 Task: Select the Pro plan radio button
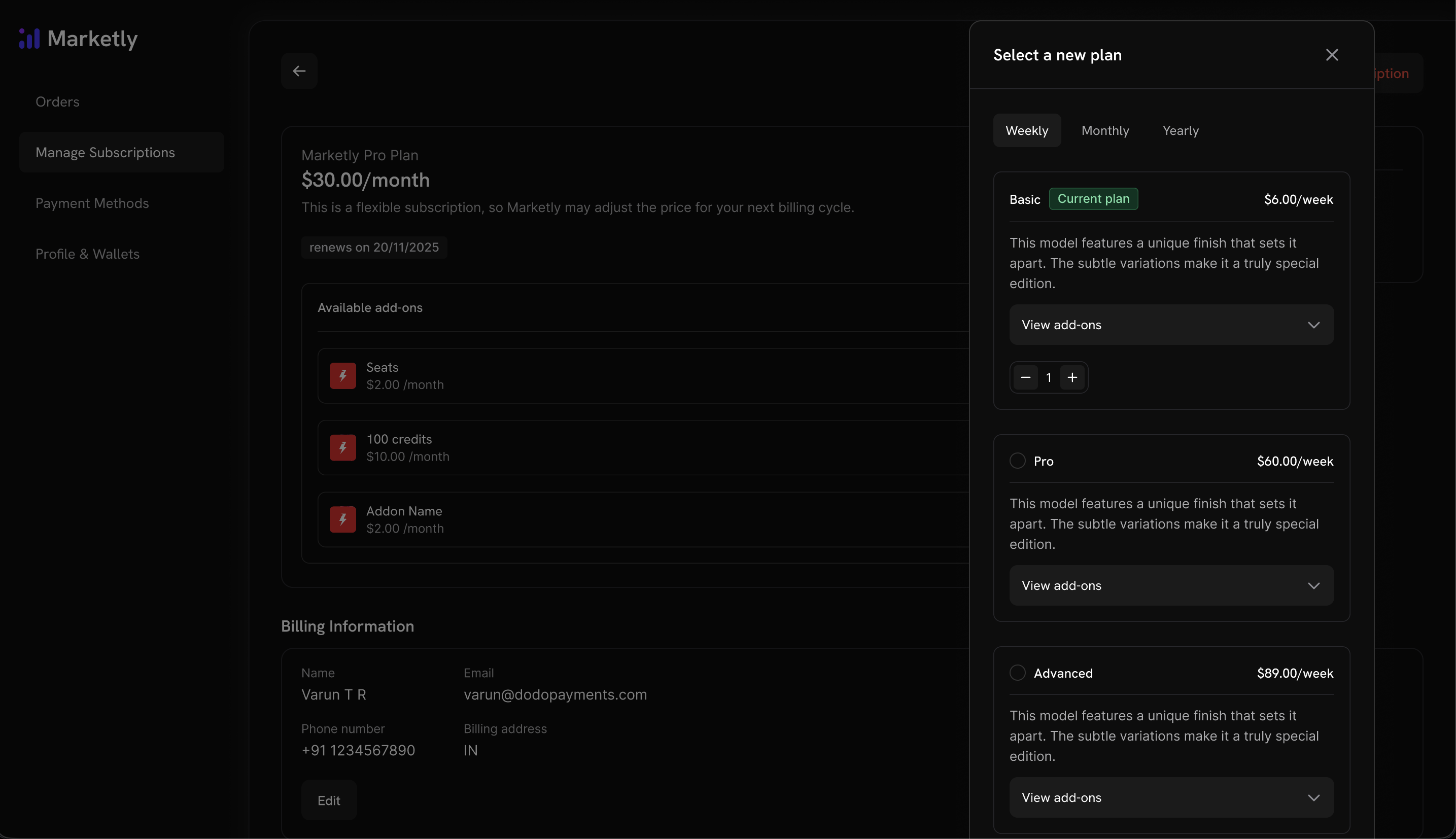(x=1017, y=461)
